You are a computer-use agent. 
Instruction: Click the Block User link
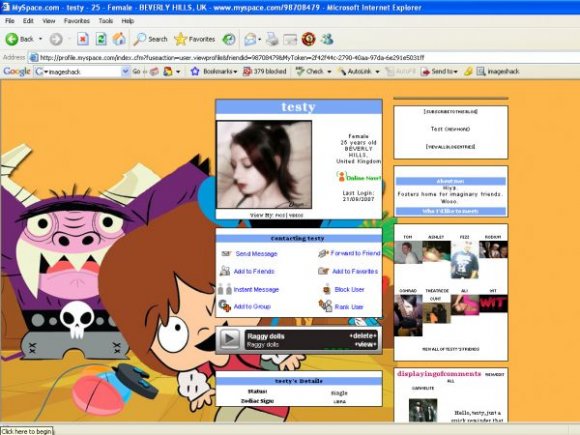(x=350, y=289)
